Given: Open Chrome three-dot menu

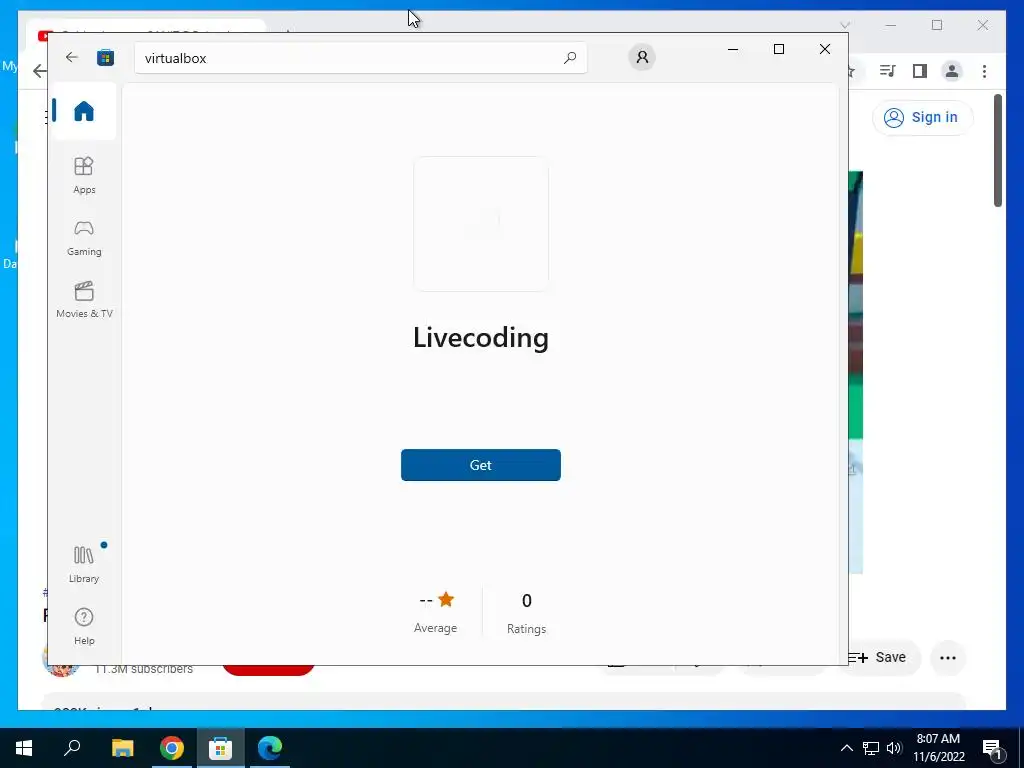Looking at the screenshot, I should [x=984, y=71].
